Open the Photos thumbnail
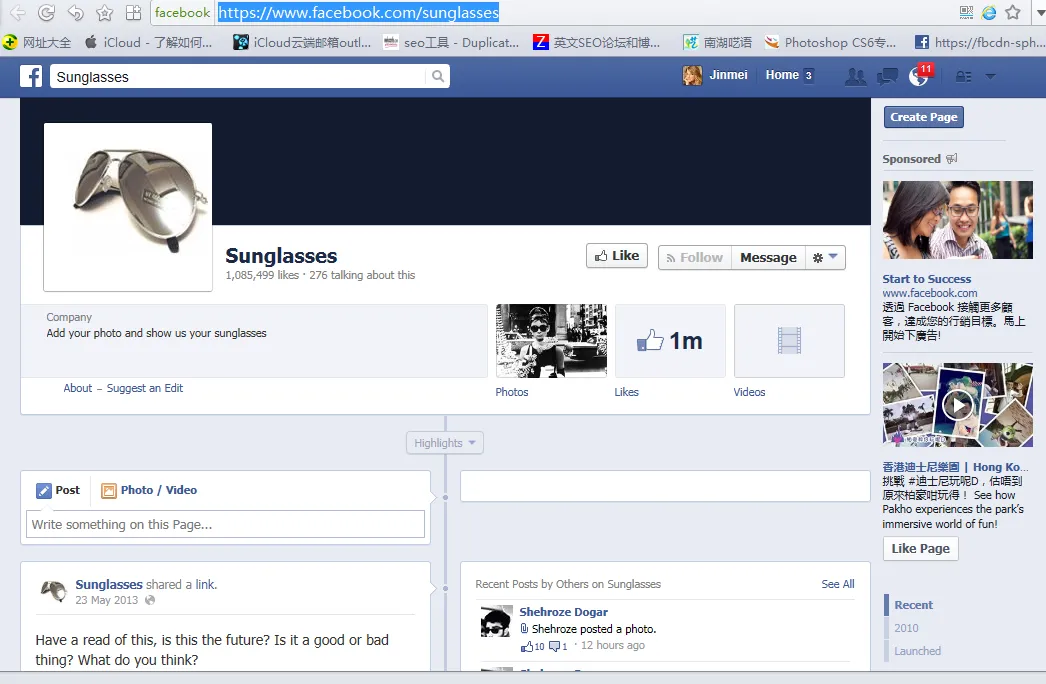1046x684 pixels. pyautogui.click(x=551, y=341)
